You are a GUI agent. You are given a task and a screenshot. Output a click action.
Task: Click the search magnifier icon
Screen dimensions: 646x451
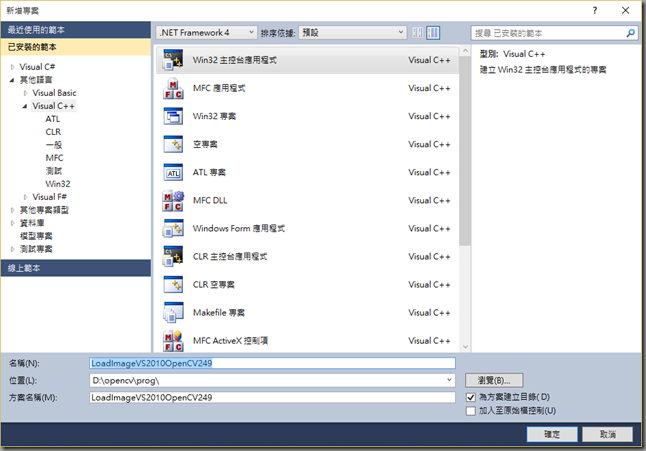pos(630,33)
